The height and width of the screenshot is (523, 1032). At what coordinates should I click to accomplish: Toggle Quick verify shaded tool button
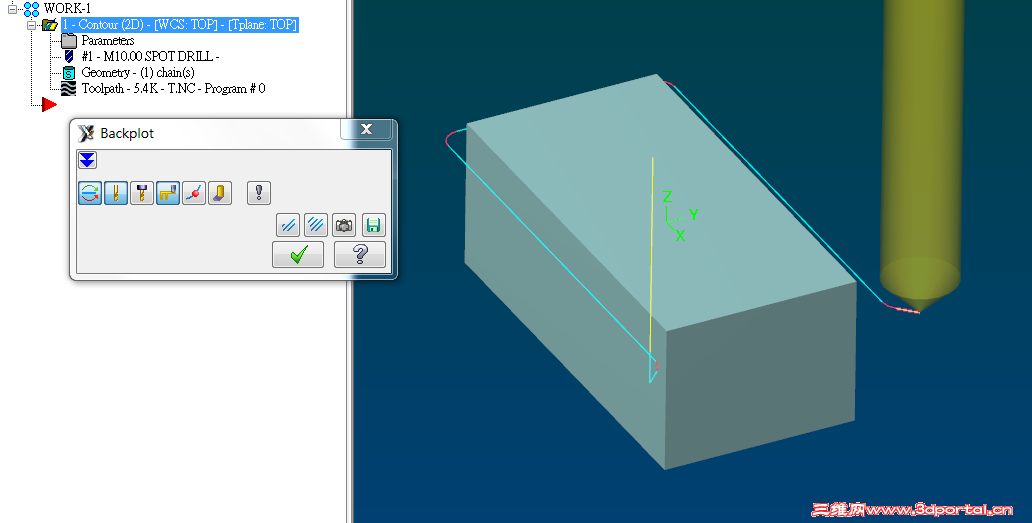coord(220,193)
